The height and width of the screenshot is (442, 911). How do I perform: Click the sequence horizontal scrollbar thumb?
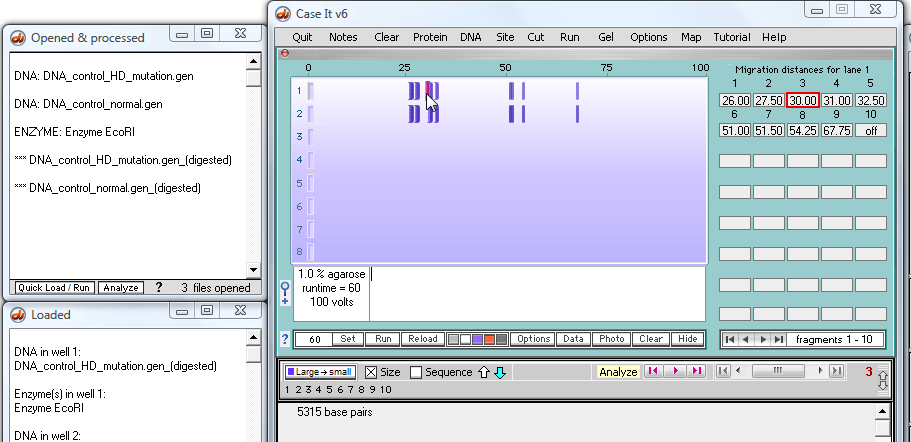[x=779, y=371]
